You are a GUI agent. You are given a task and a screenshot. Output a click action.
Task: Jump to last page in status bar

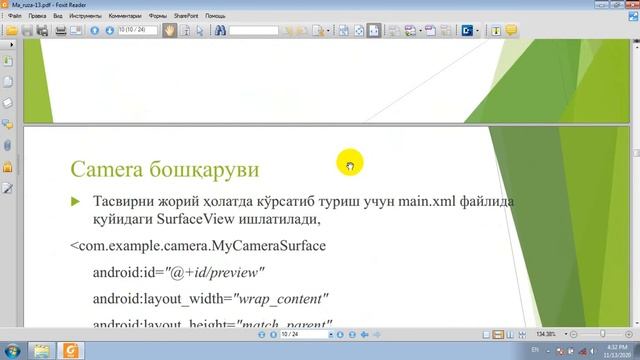pos(352,334)
